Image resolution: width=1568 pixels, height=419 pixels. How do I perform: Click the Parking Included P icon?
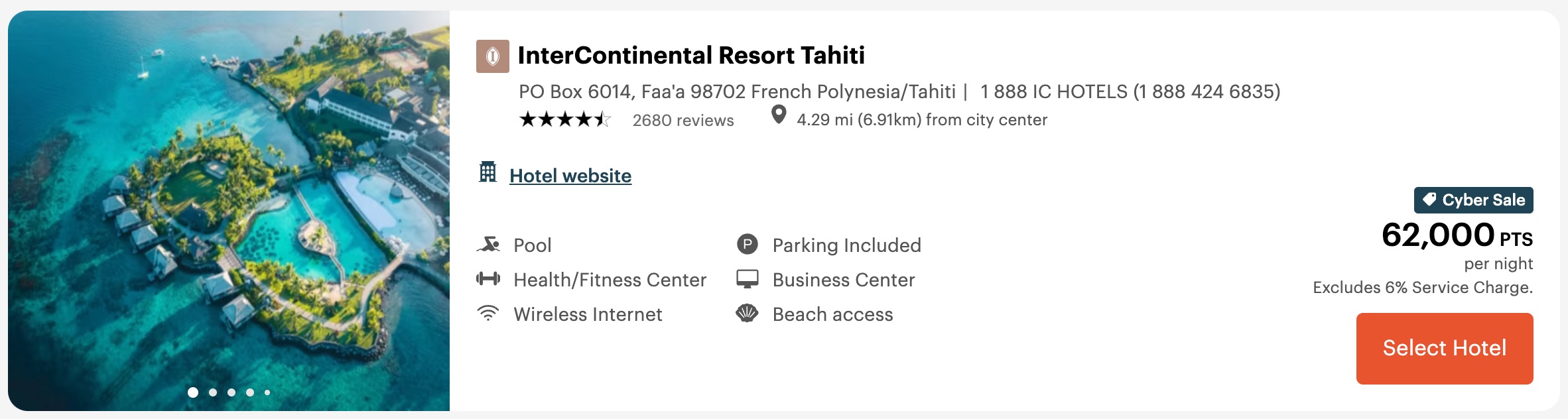[748, 244]
